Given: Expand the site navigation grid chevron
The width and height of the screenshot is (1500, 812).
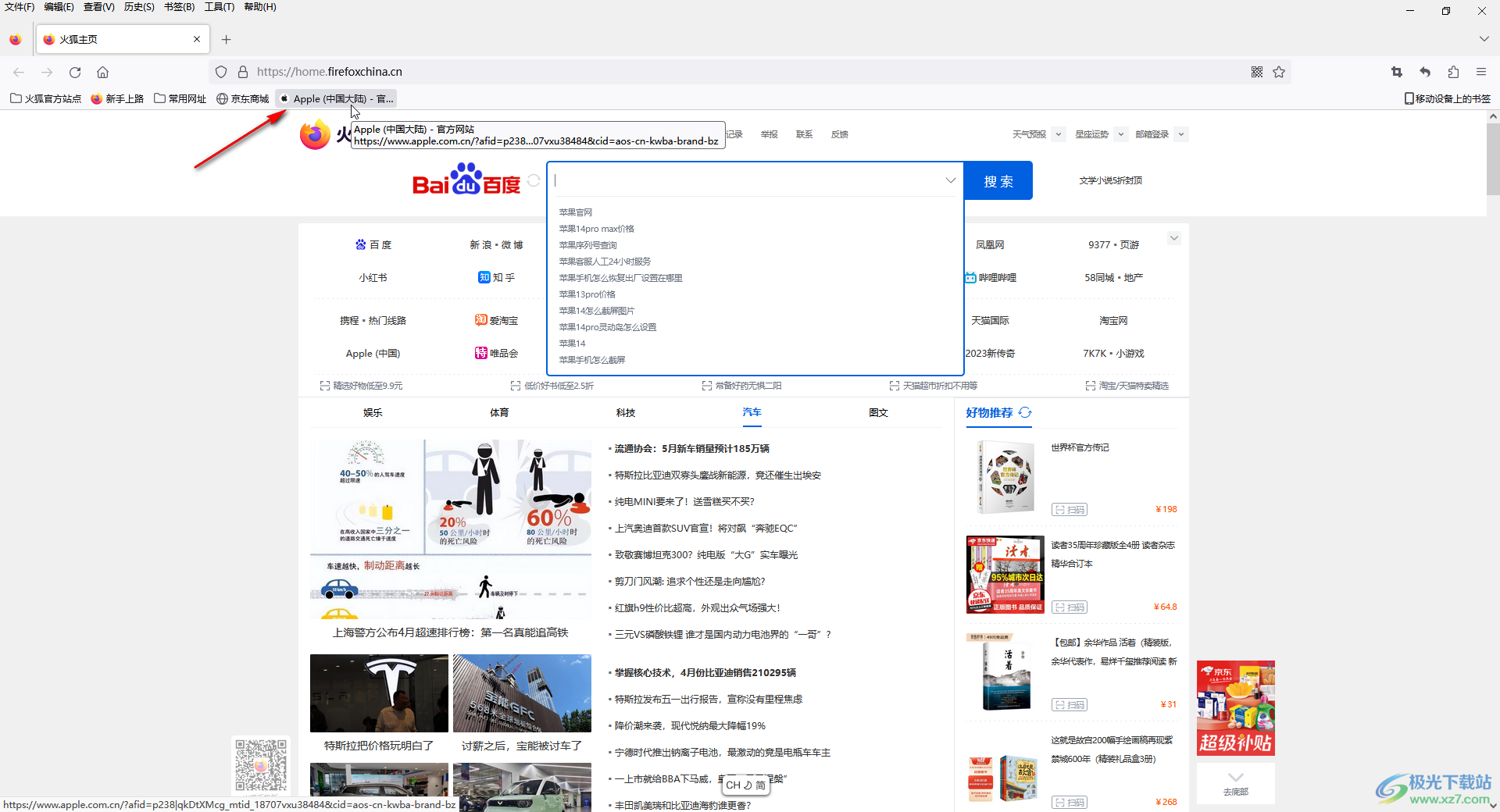Looking at the screenshot, I should point(1173,238).
